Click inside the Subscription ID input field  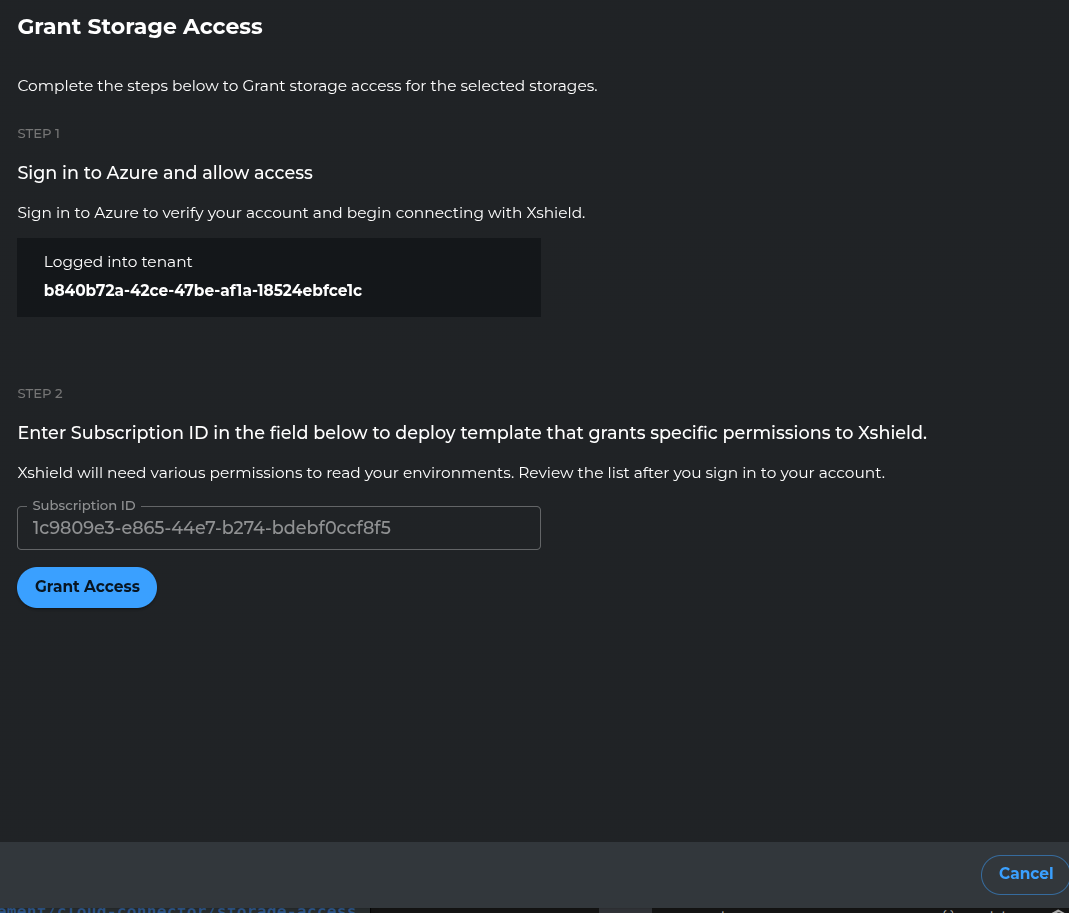pyautogui.click(x=278, y=528)
